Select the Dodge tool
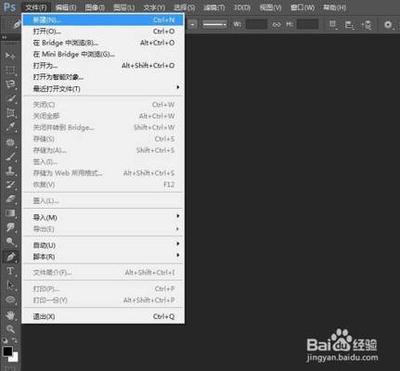Viewport: 400px width, 371px height. tap(10, 242)
